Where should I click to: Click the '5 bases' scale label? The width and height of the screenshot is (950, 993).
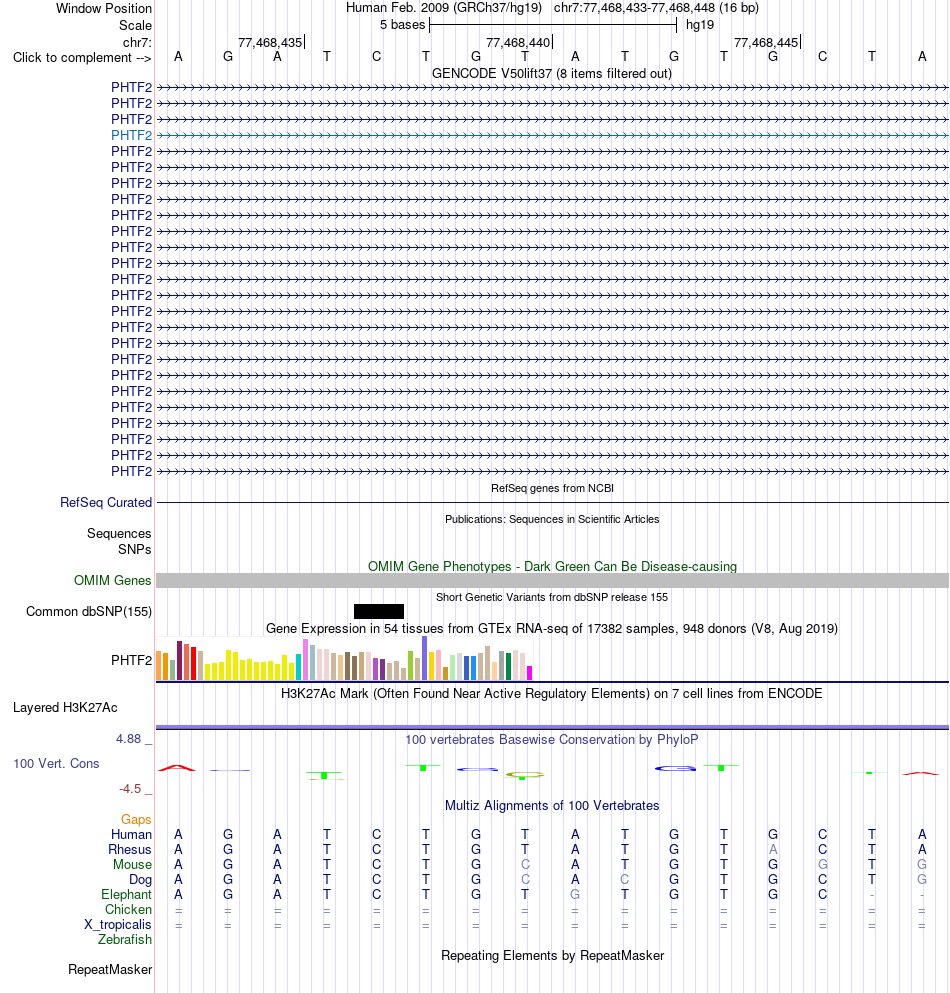coord(402,25)
